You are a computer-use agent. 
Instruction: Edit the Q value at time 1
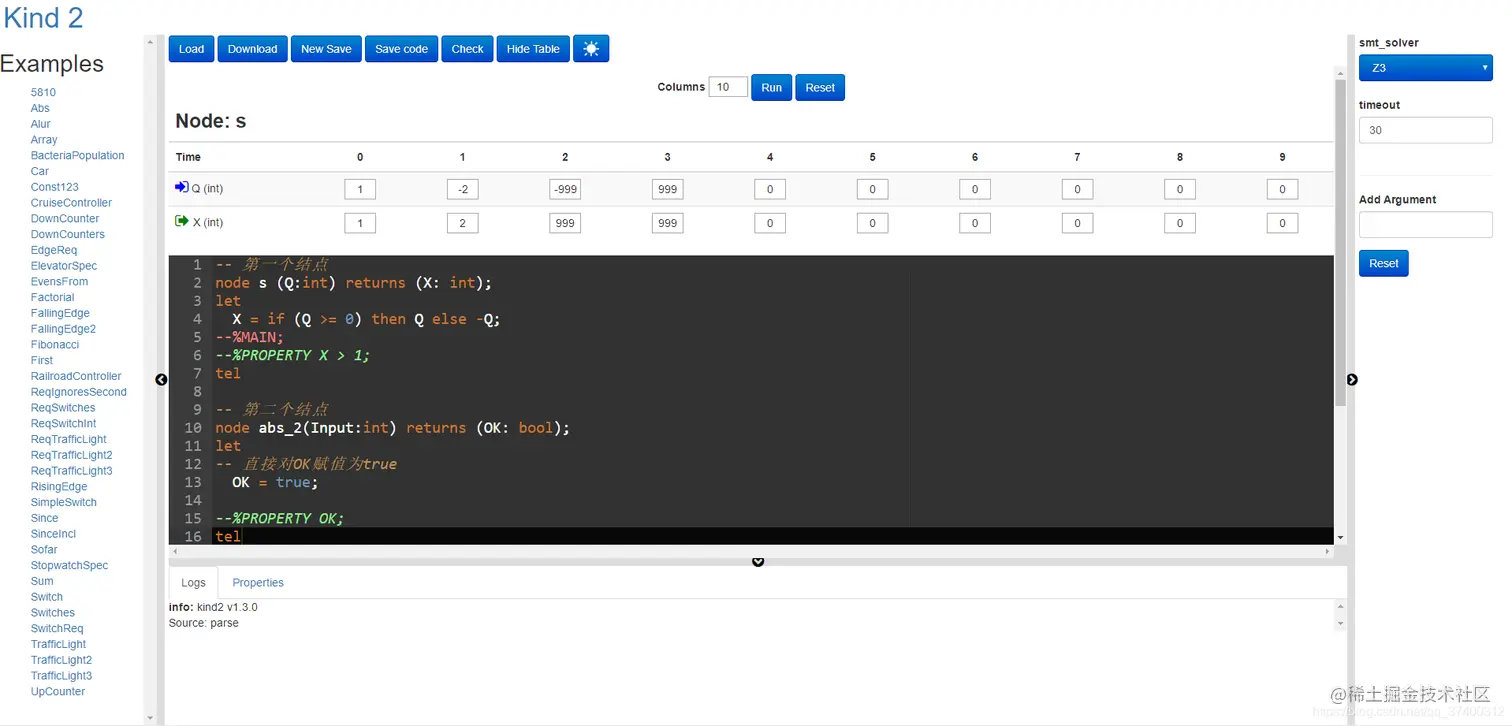click(462, 190)
